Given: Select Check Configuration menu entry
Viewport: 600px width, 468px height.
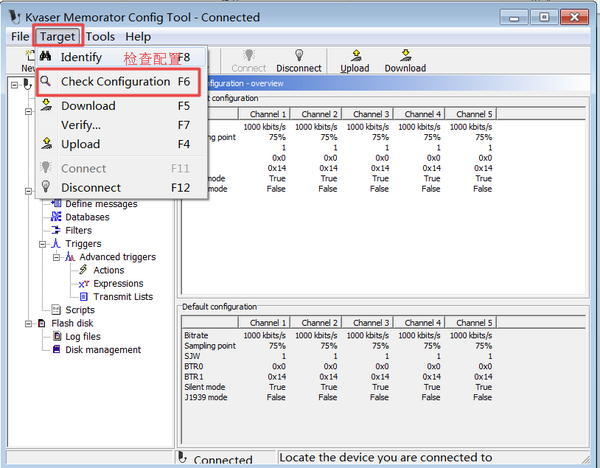Looking at the screenshot, I should (122, 82).
